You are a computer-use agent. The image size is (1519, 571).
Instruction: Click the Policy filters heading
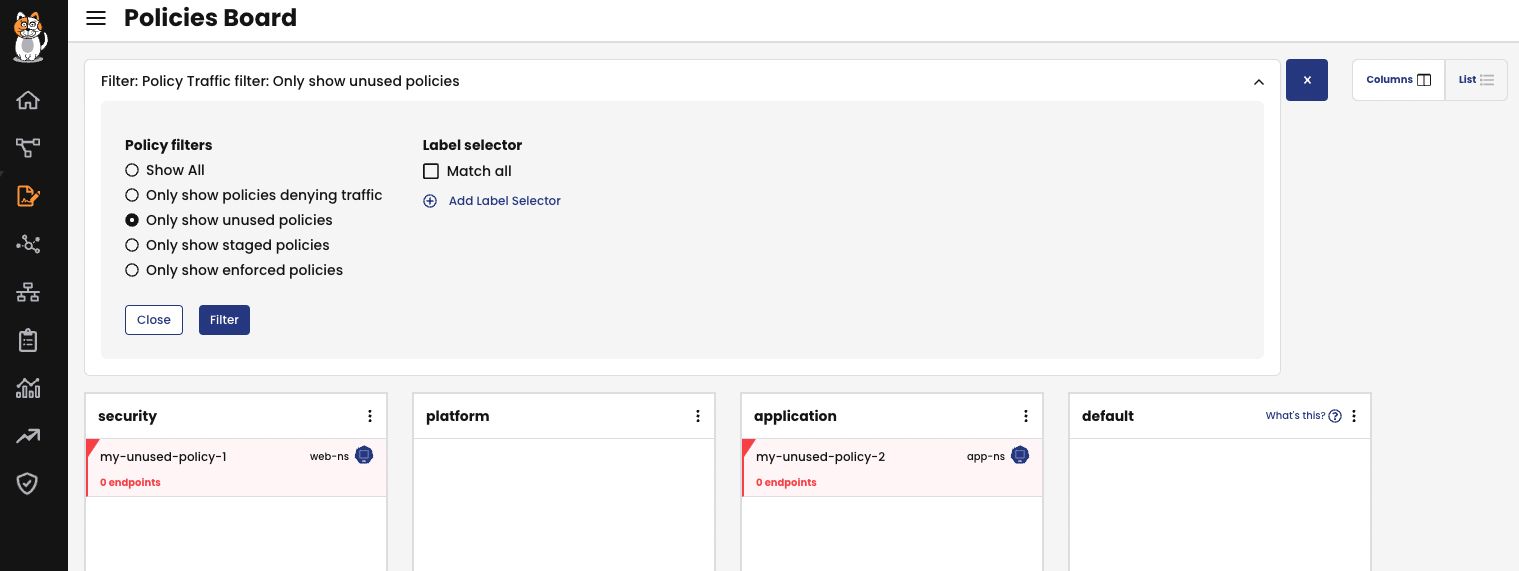168,145
